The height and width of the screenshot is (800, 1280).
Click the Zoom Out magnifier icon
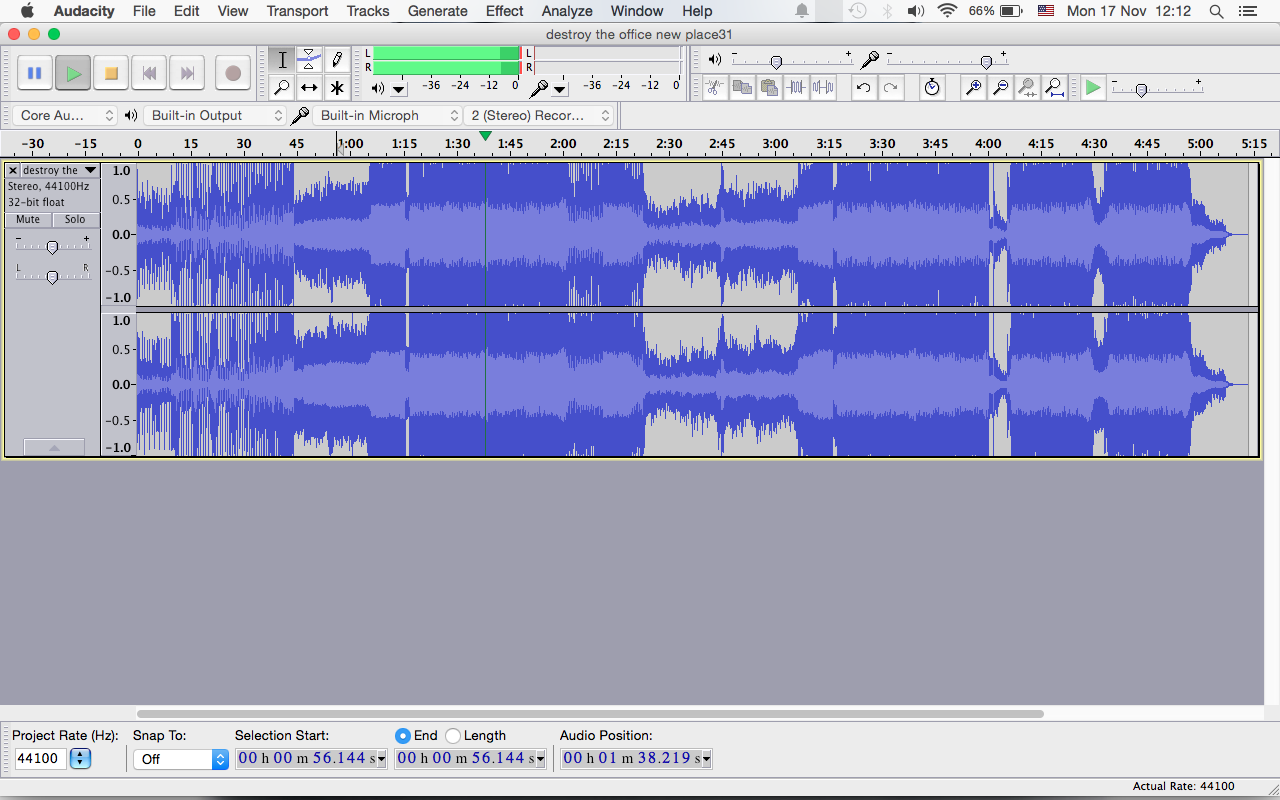click(1000, 87)
